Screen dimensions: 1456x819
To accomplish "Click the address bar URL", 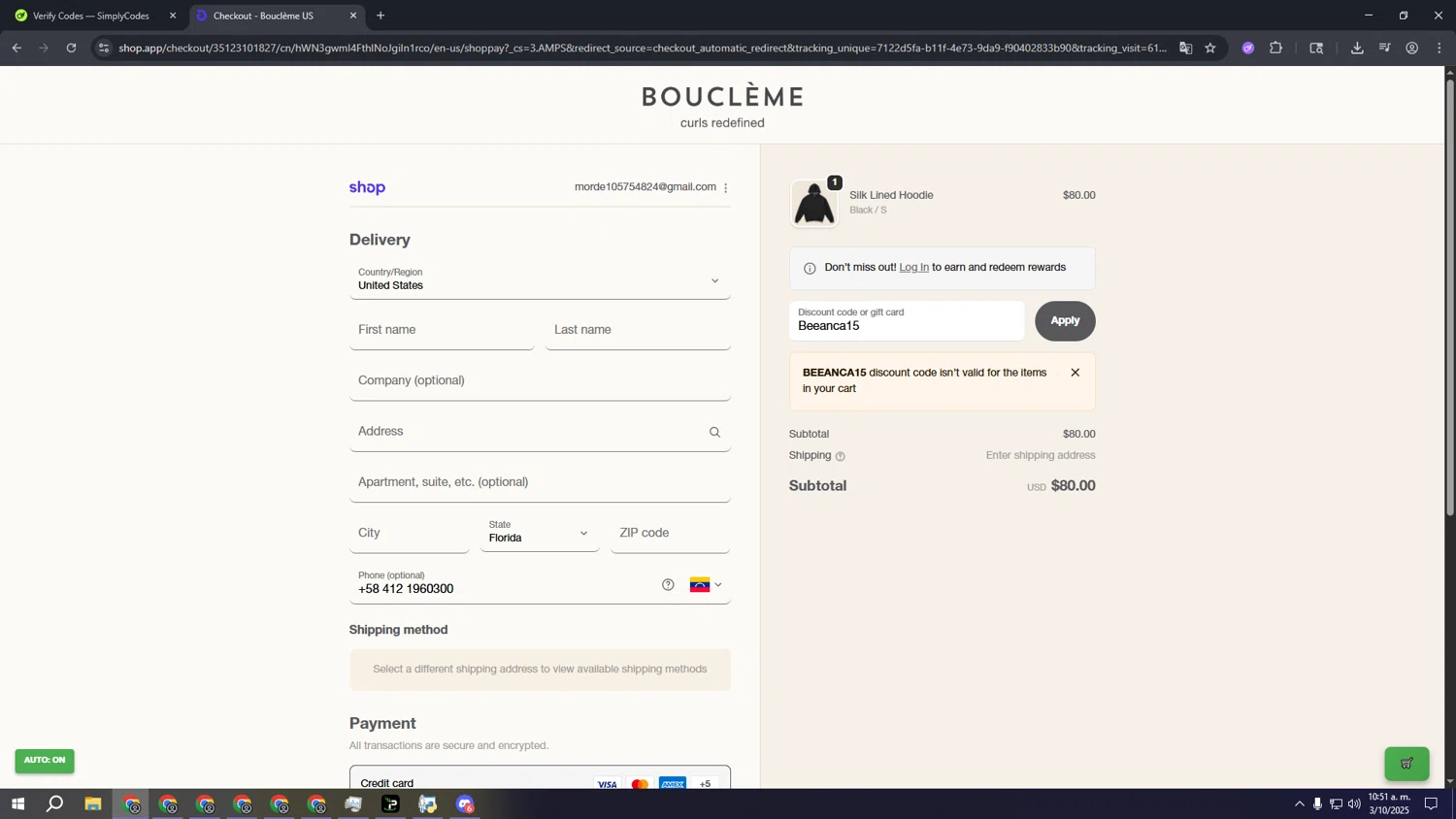I will (642, 48).
